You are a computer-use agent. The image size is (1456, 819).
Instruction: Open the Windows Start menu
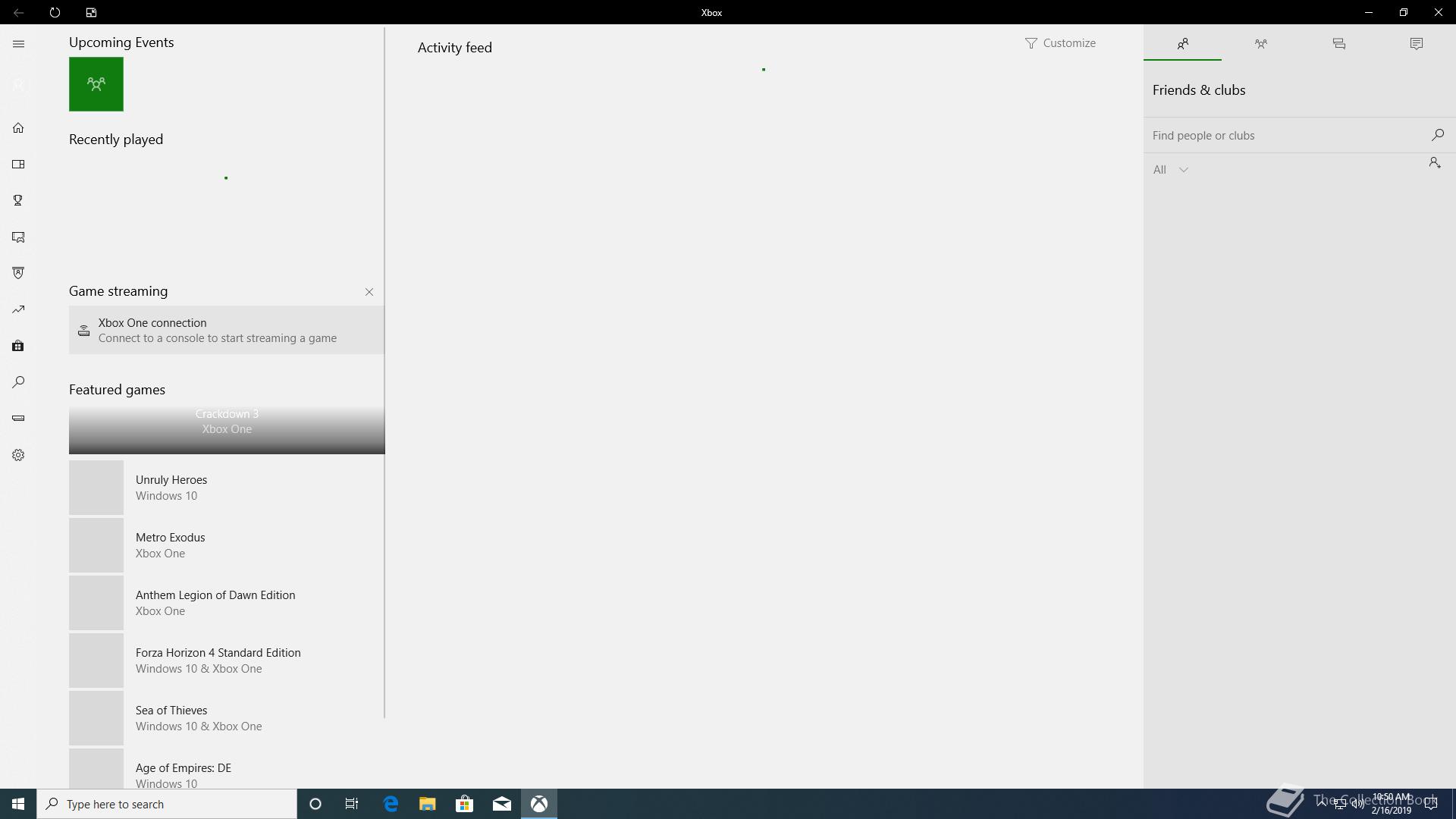click(x=18, y=804)
